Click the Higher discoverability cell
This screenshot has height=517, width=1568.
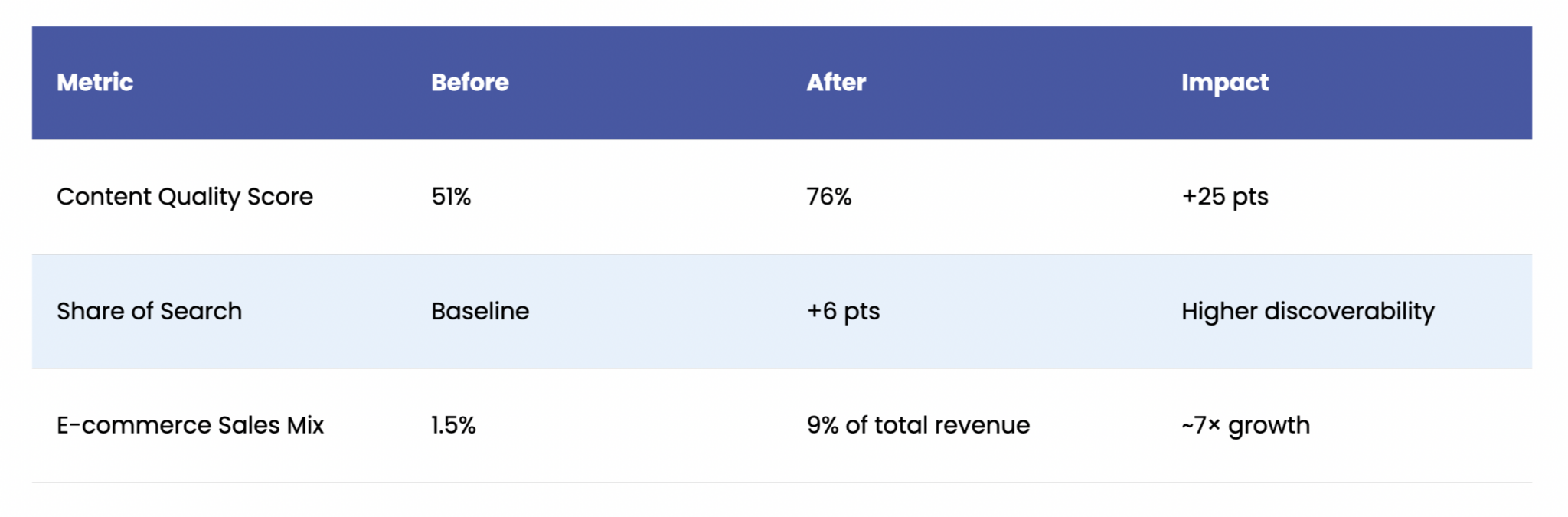point(1308,312)
